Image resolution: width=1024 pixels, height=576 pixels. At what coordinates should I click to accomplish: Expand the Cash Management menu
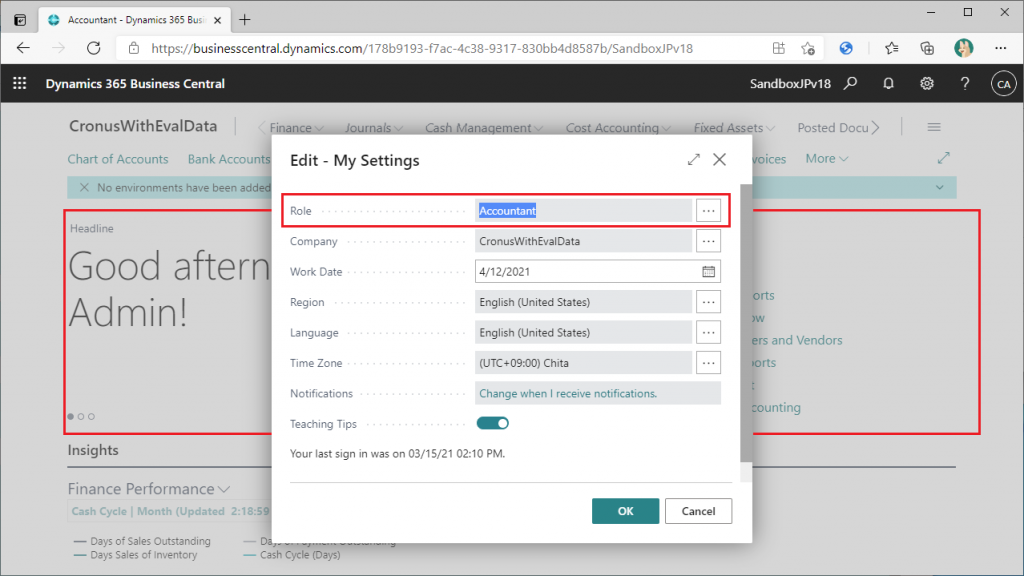pyautogui.click(x=484, y=128)
